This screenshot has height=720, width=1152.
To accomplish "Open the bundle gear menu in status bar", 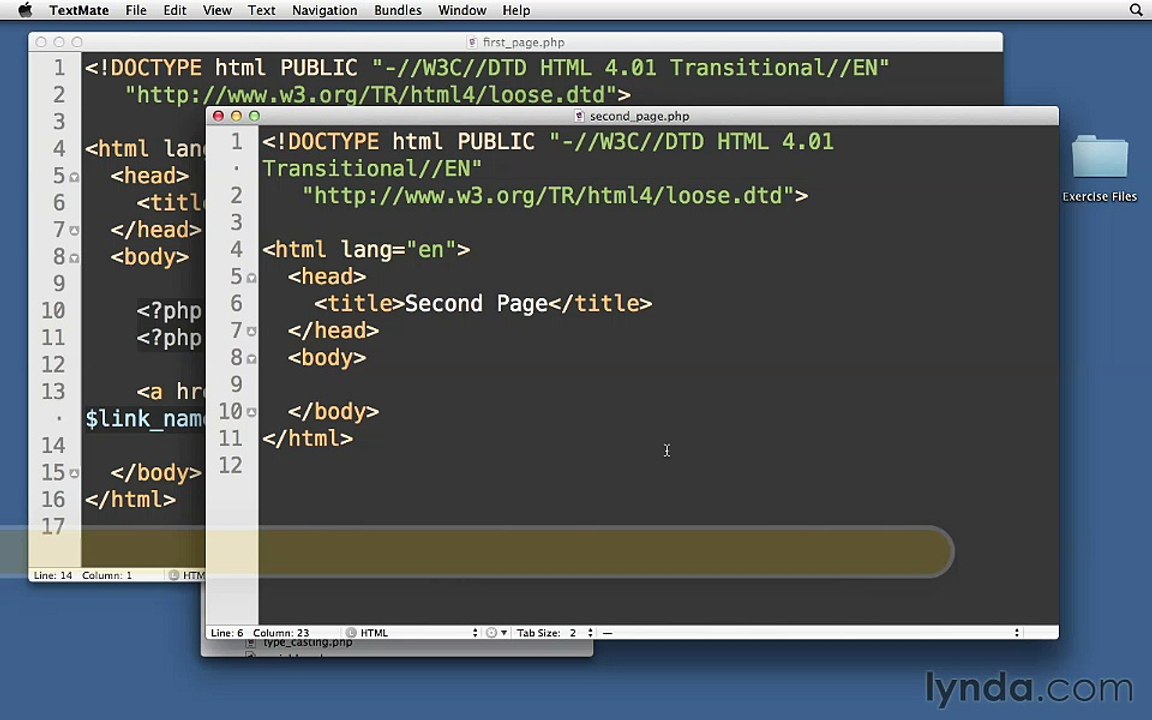I will [x=496, y=633].
